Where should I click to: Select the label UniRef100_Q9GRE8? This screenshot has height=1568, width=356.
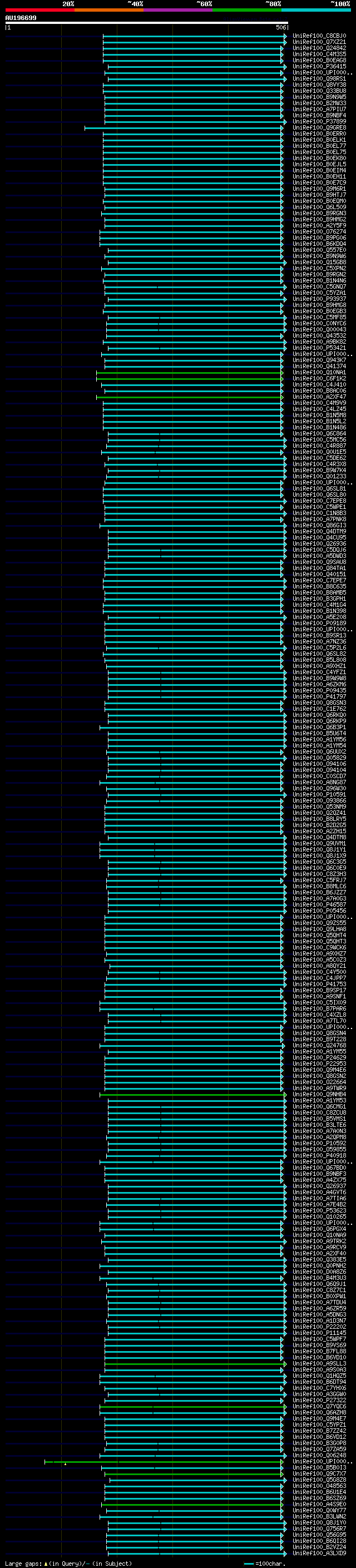point(319,127)
